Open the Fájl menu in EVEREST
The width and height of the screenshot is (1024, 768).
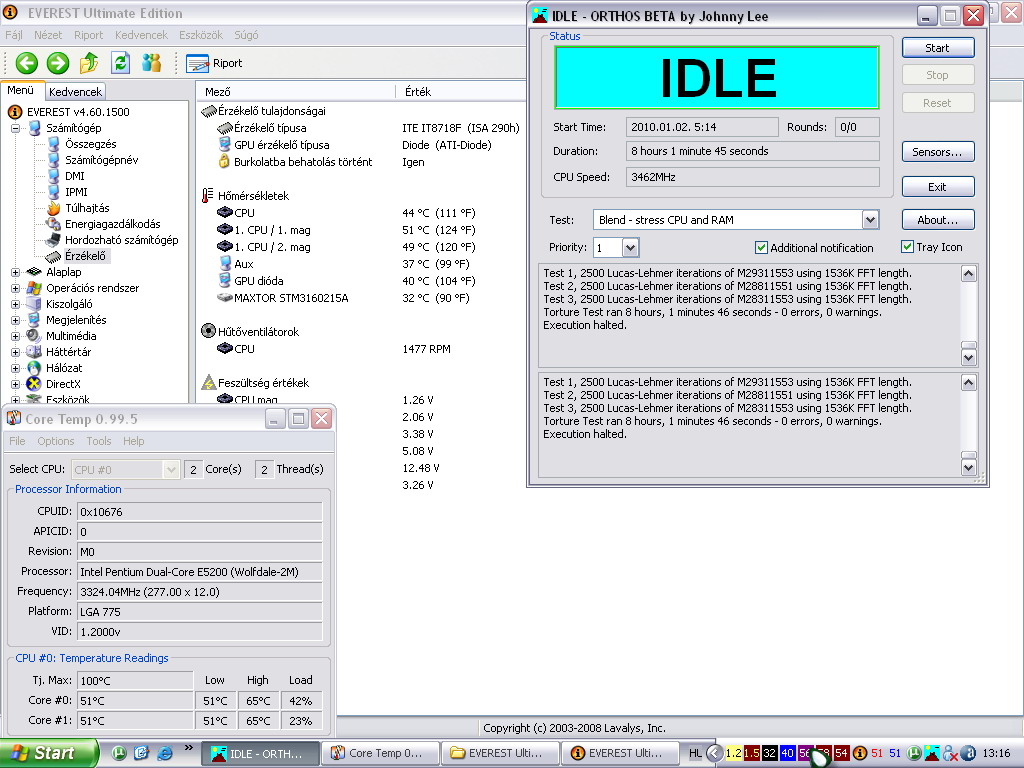[x=14, y=35]
